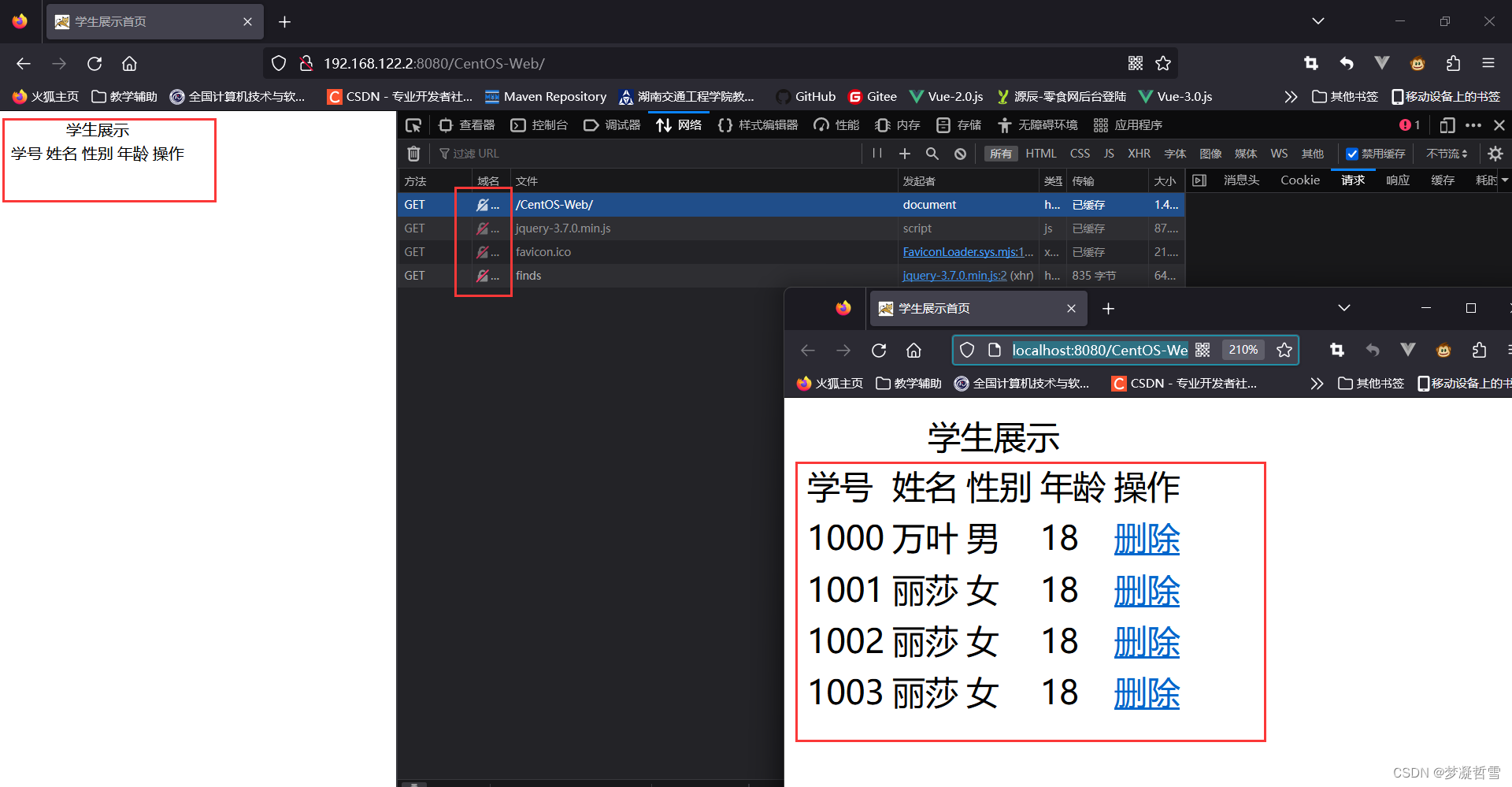Viewport: 1512px width, 787px height.
Task: Open extensions puzzle icon in main browser
Action: coord(1453,64)
